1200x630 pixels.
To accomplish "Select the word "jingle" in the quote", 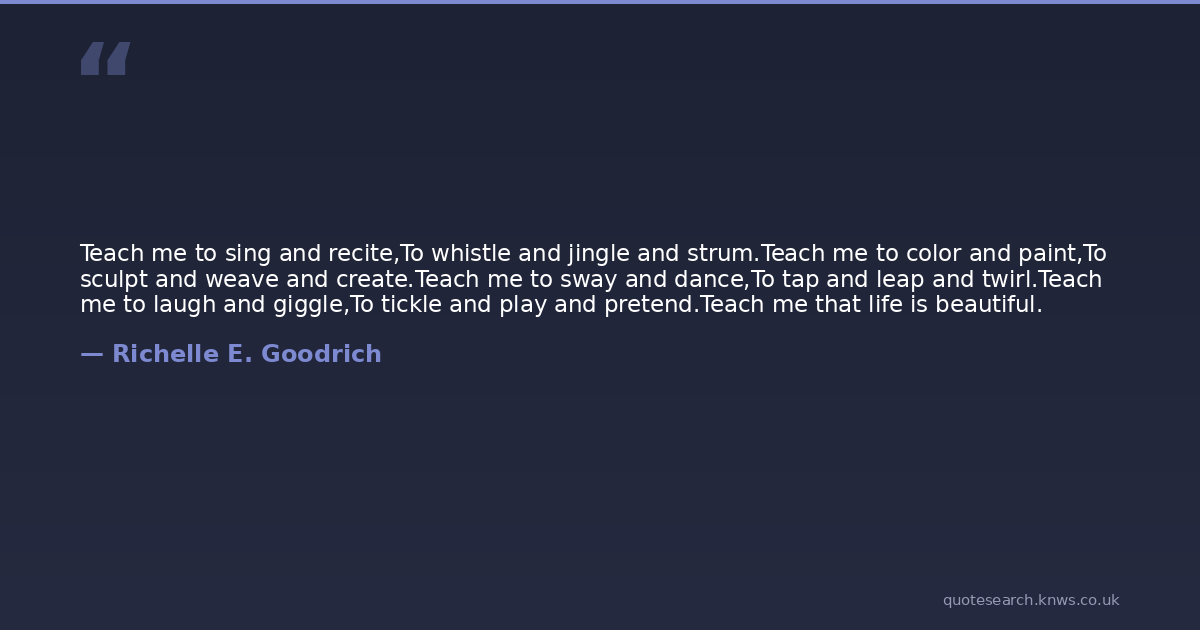I will tap(598, 254).
